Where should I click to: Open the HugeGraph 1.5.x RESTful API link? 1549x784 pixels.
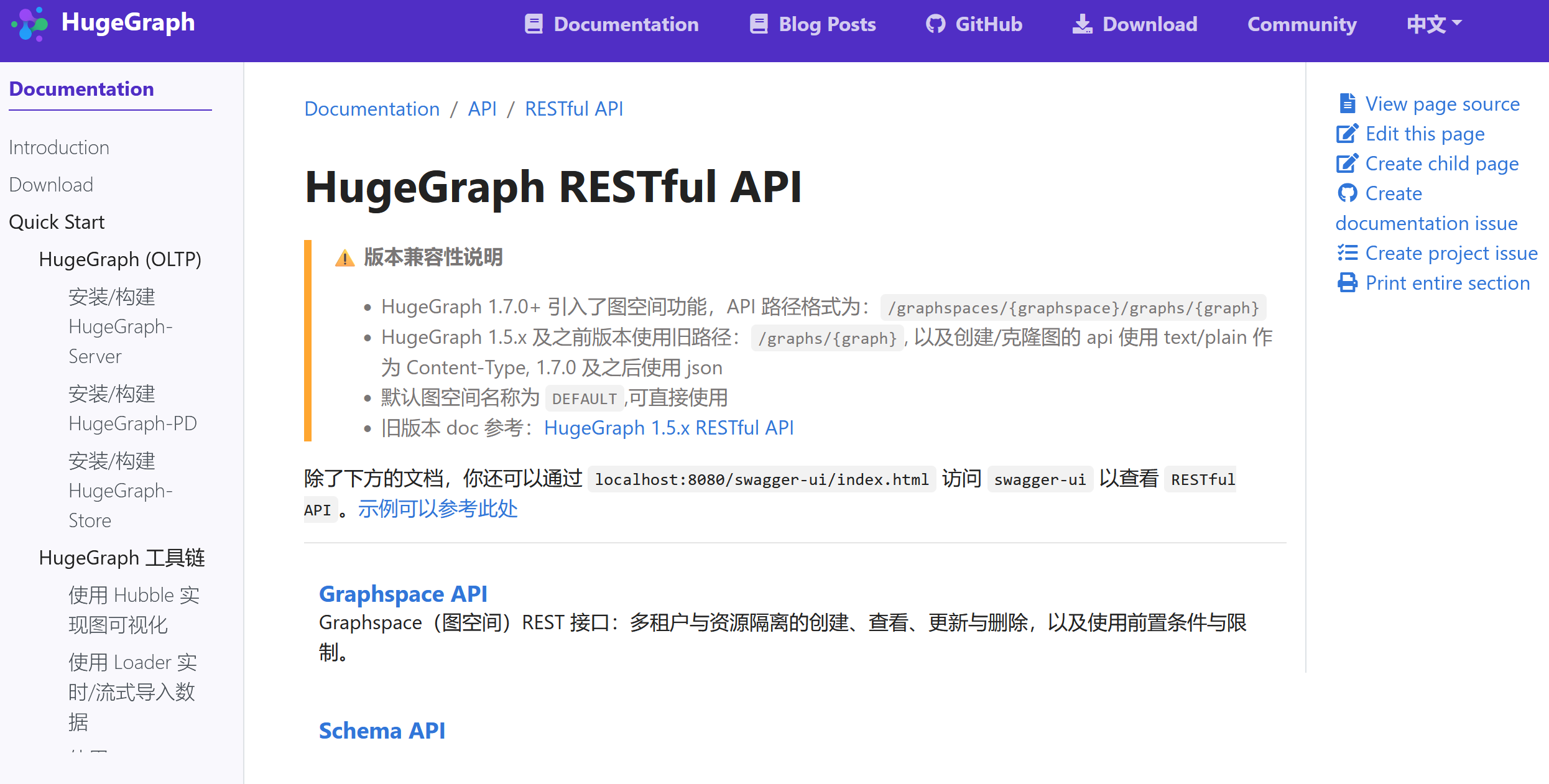point(668,428)
